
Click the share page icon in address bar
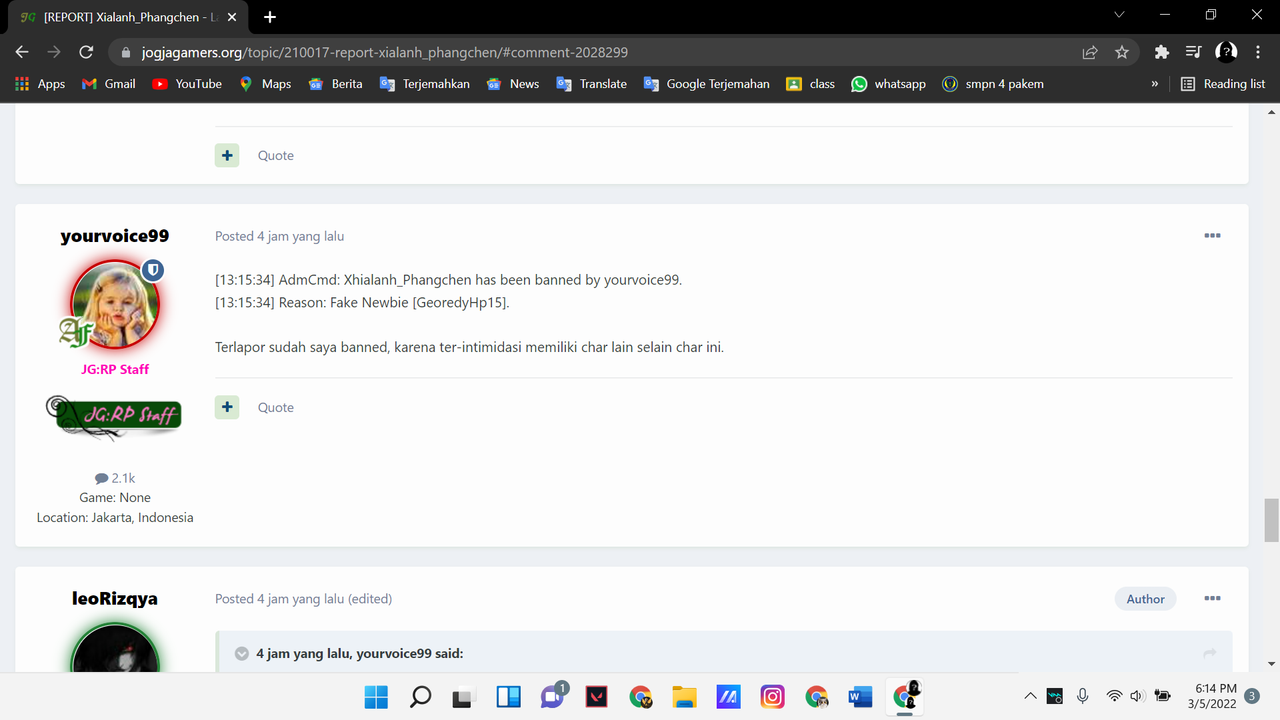(1090, 52)
